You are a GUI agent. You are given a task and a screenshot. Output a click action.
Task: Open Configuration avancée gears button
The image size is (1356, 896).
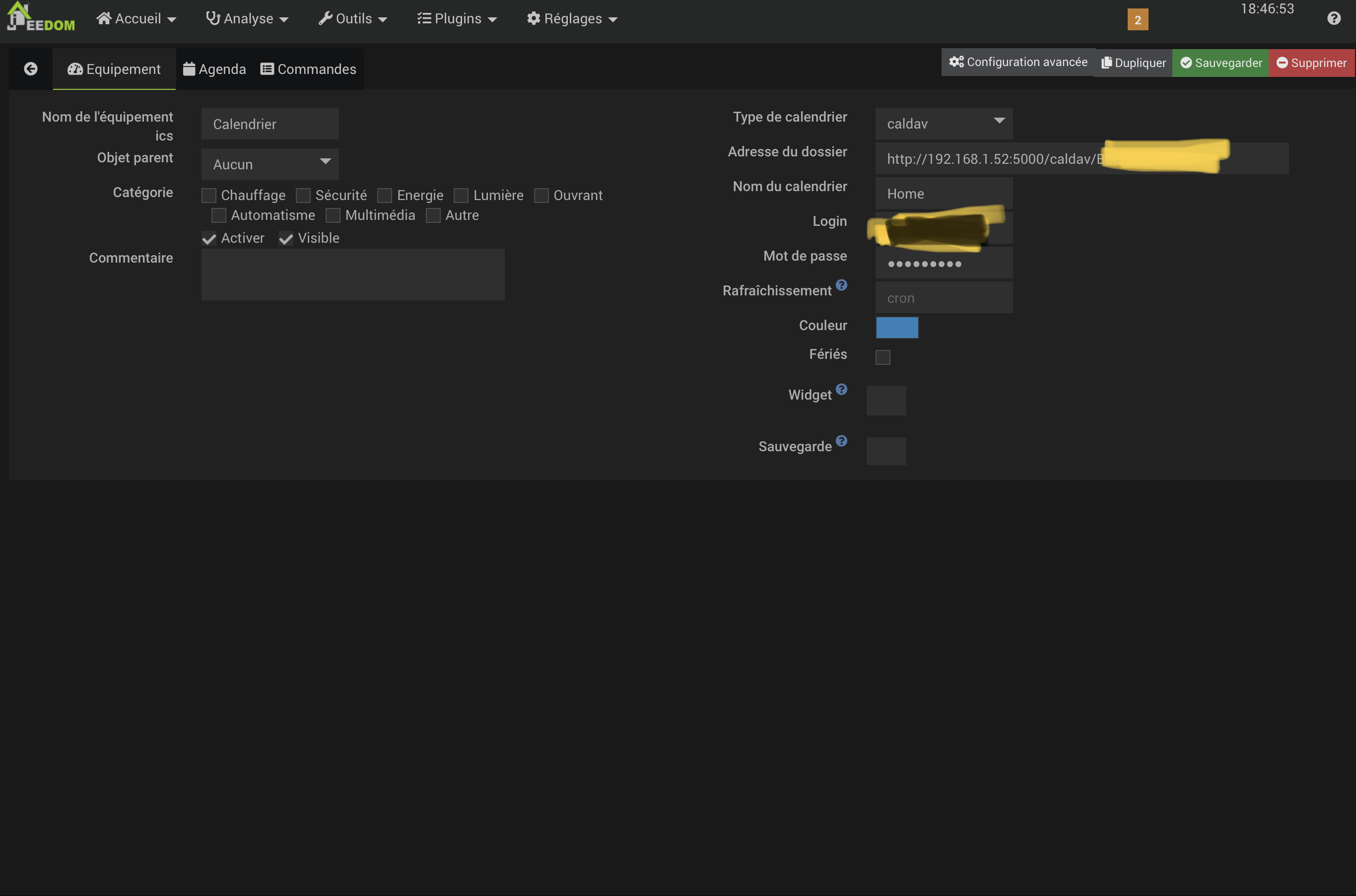(1017, 62)
